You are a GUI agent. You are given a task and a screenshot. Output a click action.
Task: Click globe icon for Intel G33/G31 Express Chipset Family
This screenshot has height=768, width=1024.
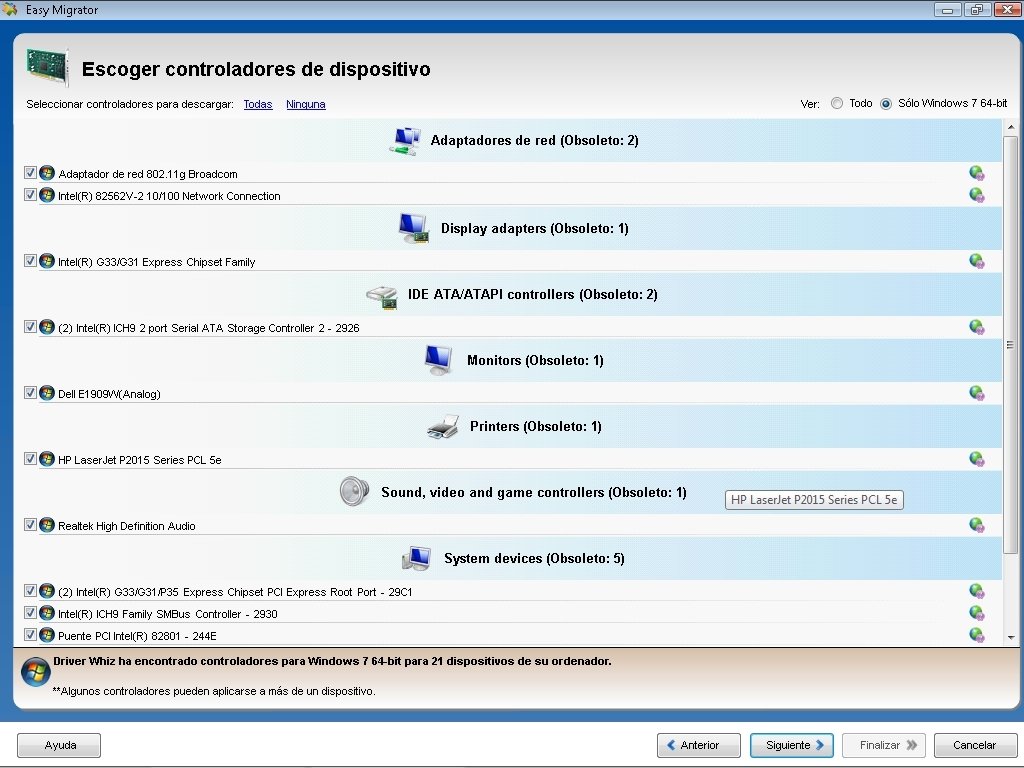point(977,261)
